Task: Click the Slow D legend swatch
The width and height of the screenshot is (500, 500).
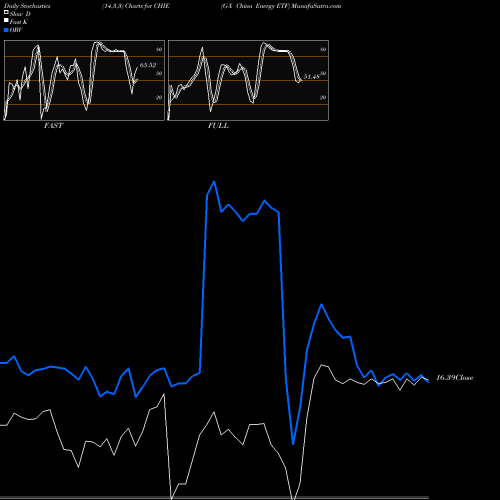Action: click(x=6, y=13)
